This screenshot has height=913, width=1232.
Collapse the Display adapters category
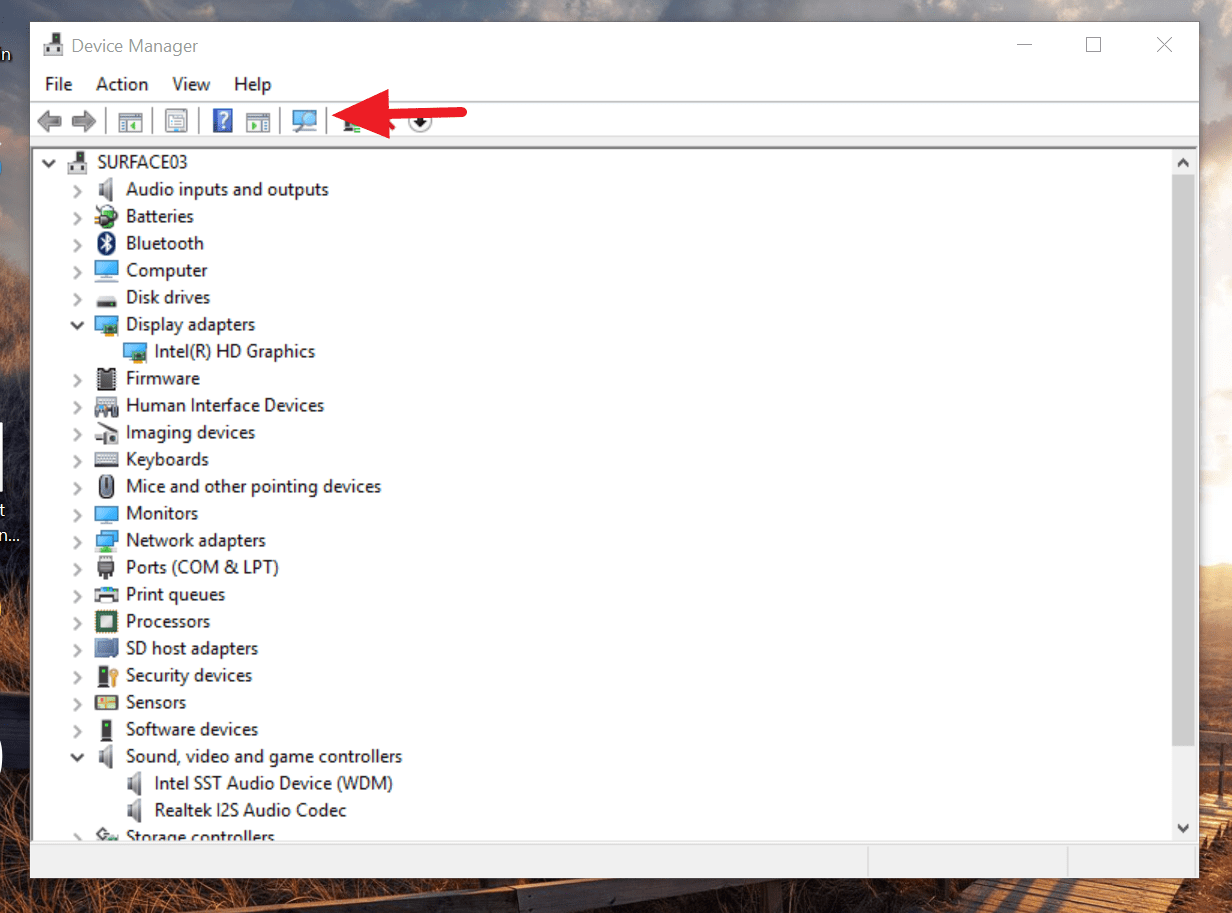77,324
